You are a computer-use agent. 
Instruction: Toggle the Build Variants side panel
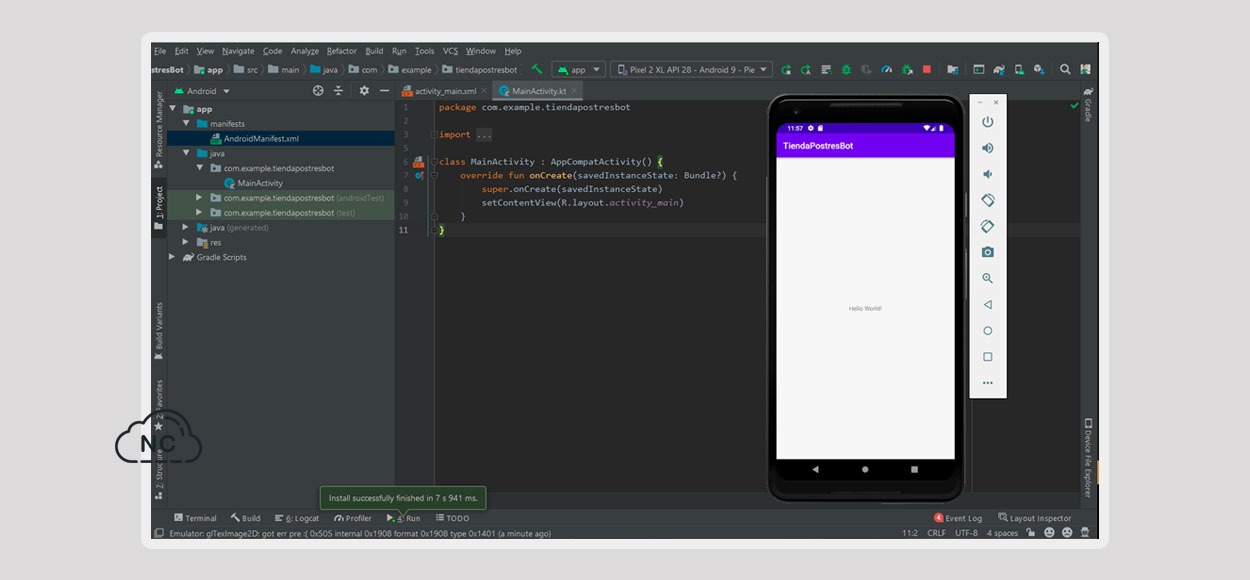pyautogui.click(x=158, y=331)
